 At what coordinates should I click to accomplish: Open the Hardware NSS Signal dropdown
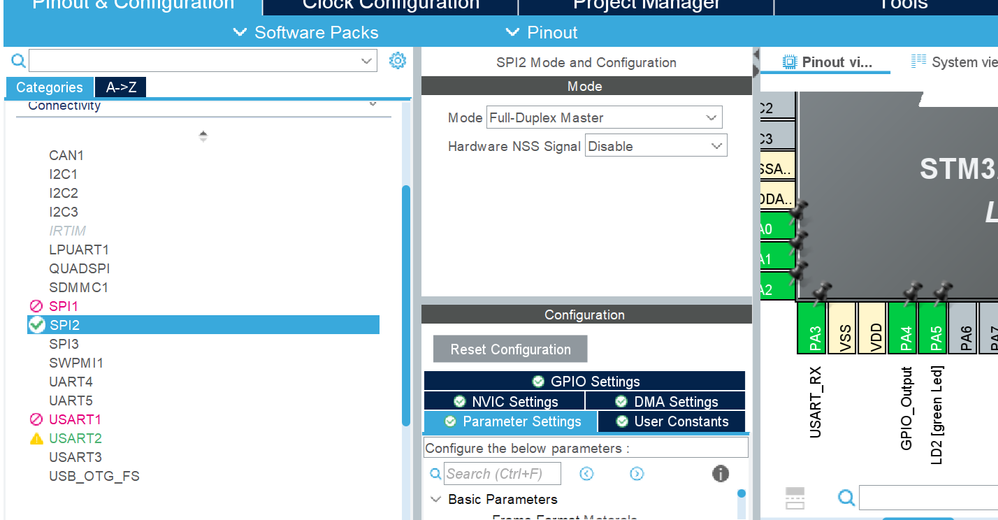coord(656,146)
